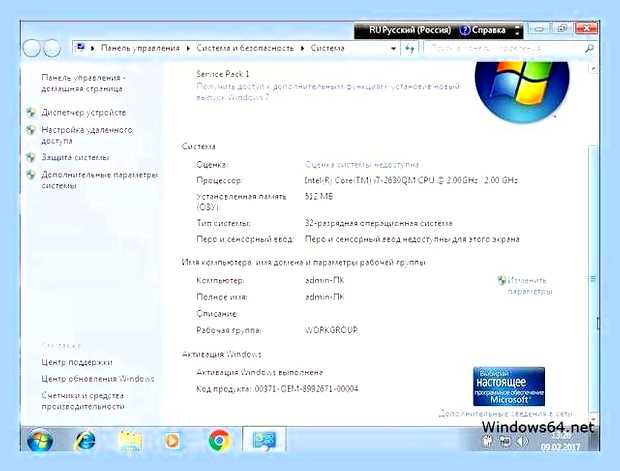Click shield icon beside Защита системы

[x=31, y=157]
